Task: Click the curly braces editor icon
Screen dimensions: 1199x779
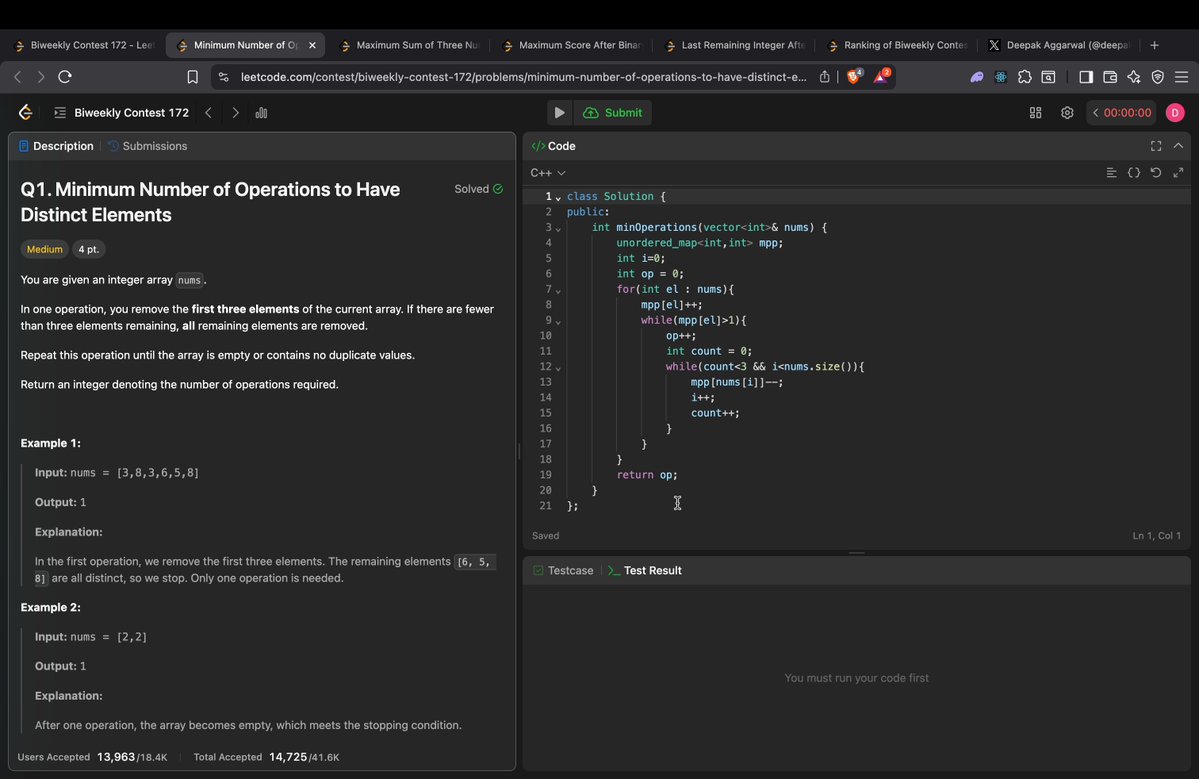Action: pyautogui.click(x=1134, y=173)
